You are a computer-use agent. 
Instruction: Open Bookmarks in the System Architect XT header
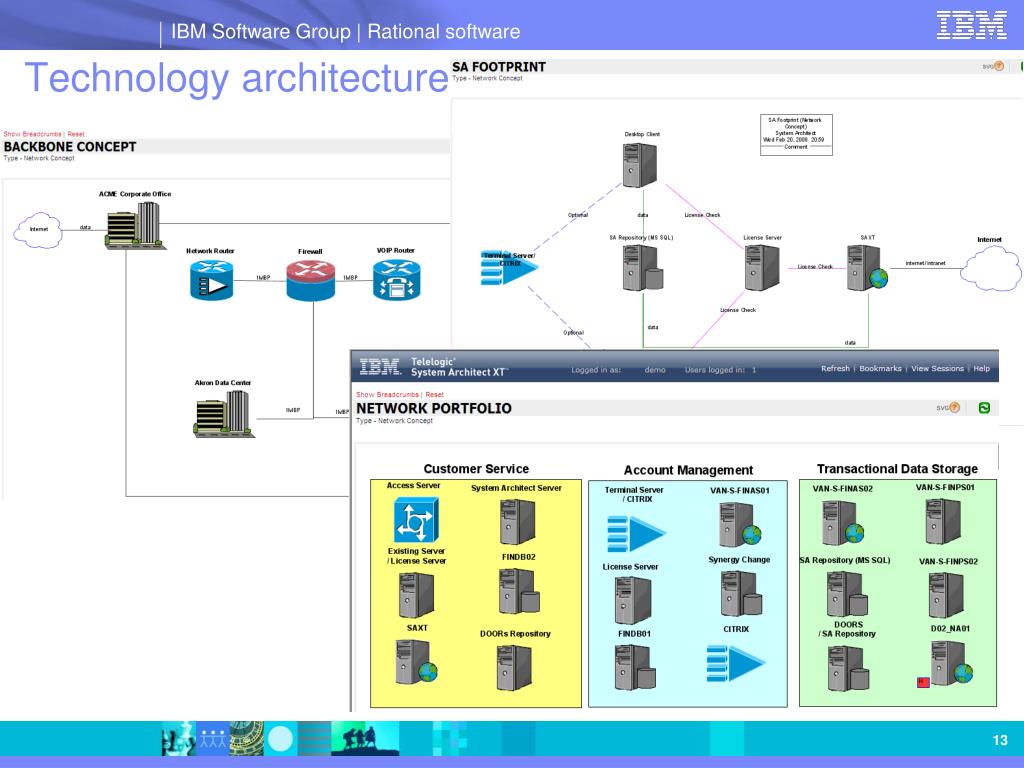pyautogui.click(x=880, y=368)
